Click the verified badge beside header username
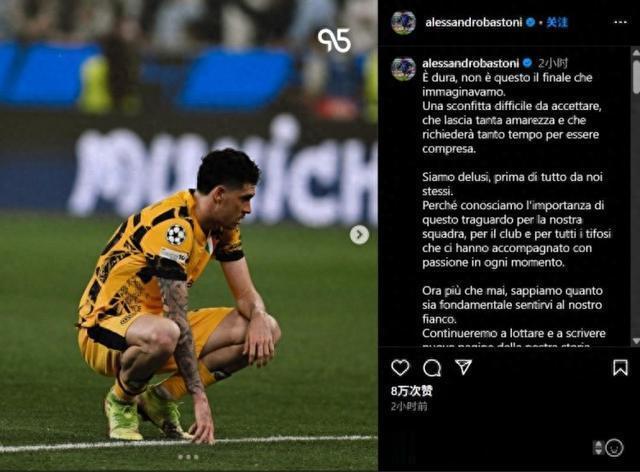Screen dimensions: 640x472 pyautogui.click(x=531, y=22)
